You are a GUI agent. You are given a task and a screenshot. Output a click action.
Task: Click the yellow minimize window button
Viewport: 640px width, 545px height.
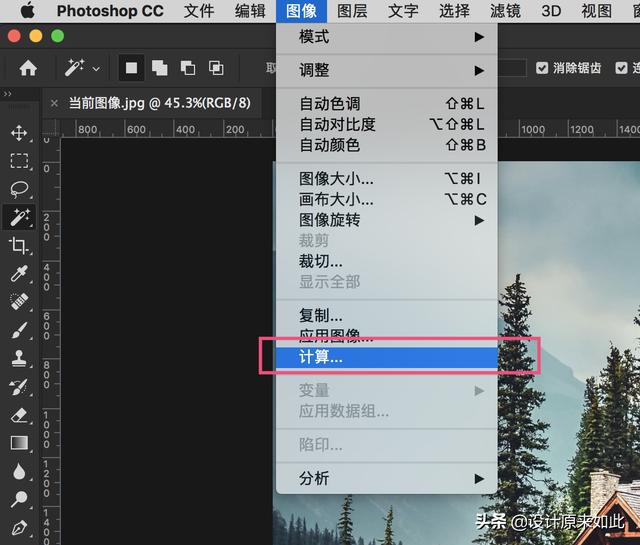[x=36, y=36]
